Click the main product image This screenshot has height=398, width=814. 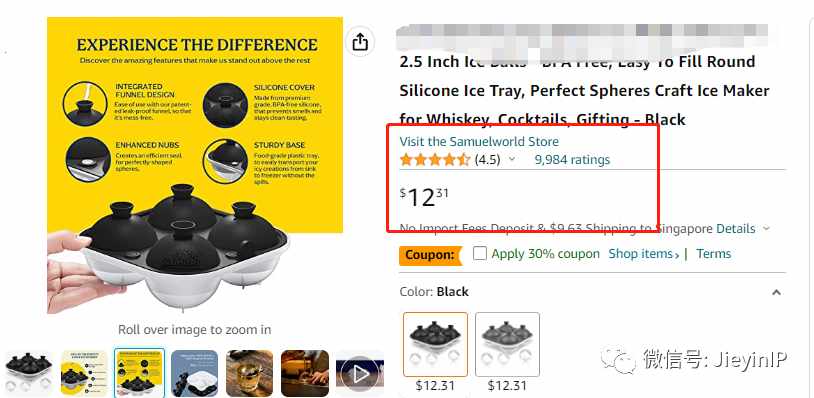coord(195,165)
